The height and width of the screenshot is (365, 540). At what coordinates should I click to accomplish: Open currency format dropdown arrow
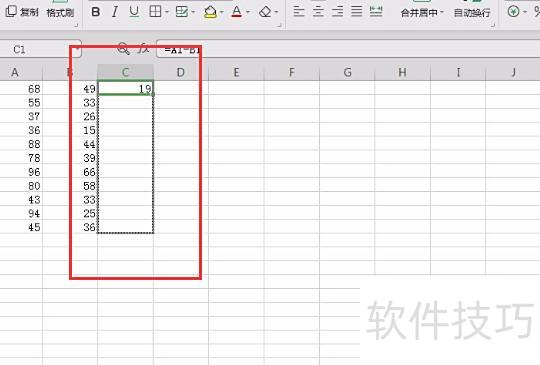525,12
